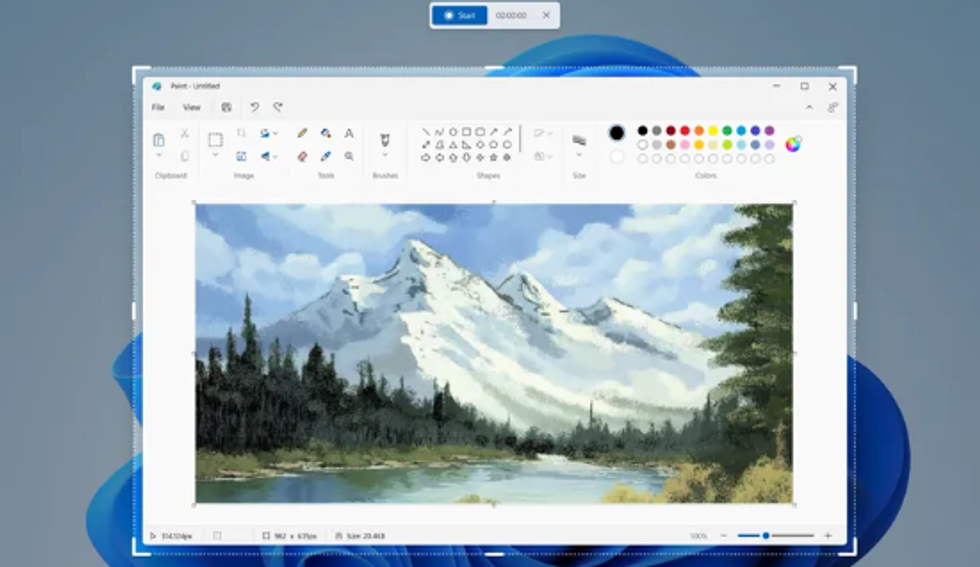Select the Pencil tool
Screen dimensions: 980x567
point(302,133)
